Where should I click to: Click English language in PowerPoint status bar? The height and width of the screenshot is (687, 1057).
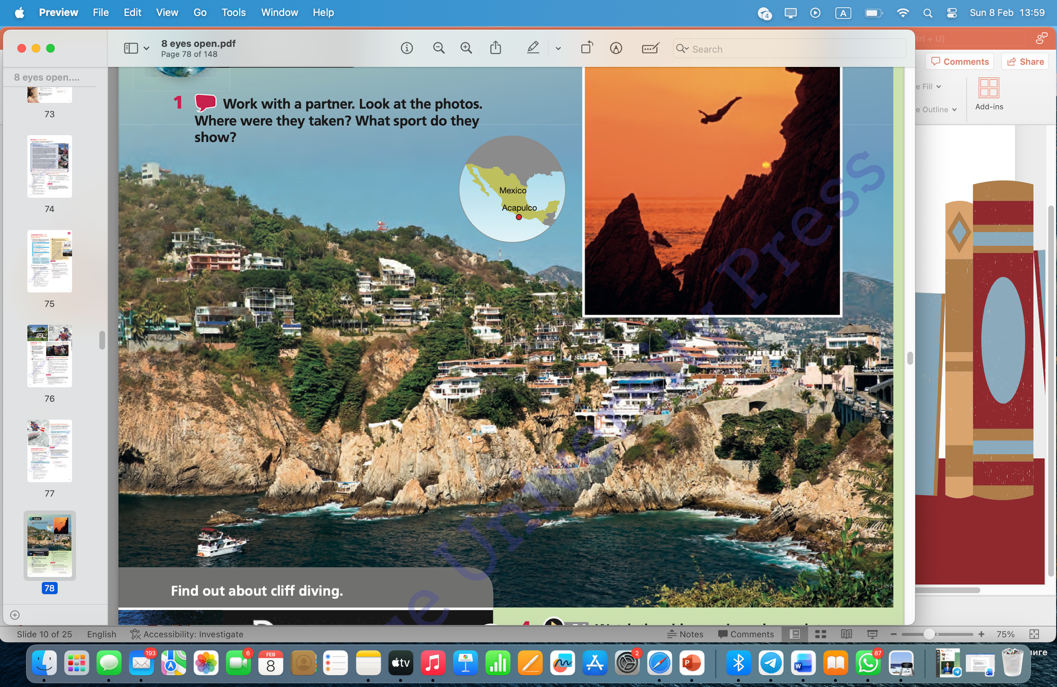point(102,634)
